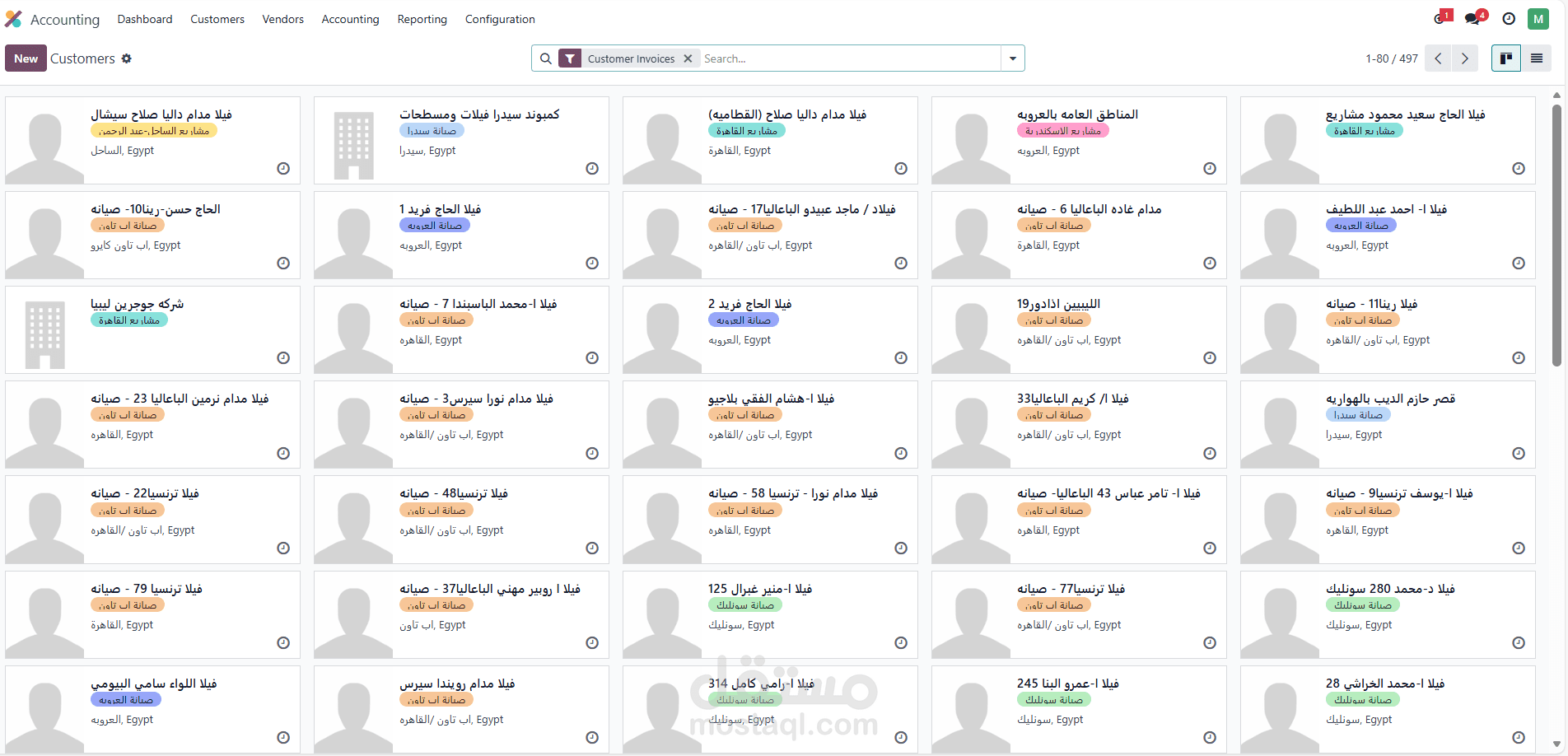The height and width of the screenshot is (756, 1568).
Task: Click the Accounting app logo icon
Action: [x=14, y=19]
